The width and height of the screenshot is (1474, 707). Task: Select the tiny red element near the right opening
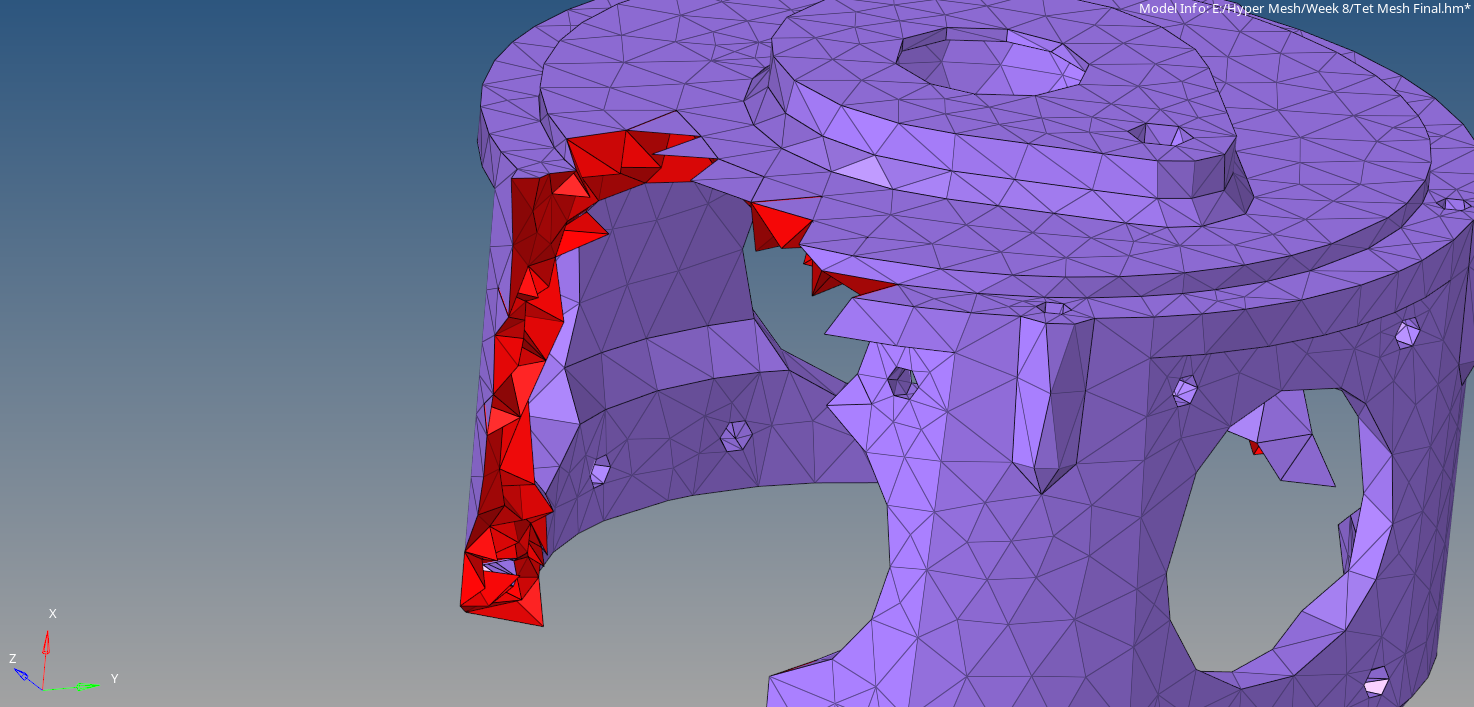[1256, 448]
